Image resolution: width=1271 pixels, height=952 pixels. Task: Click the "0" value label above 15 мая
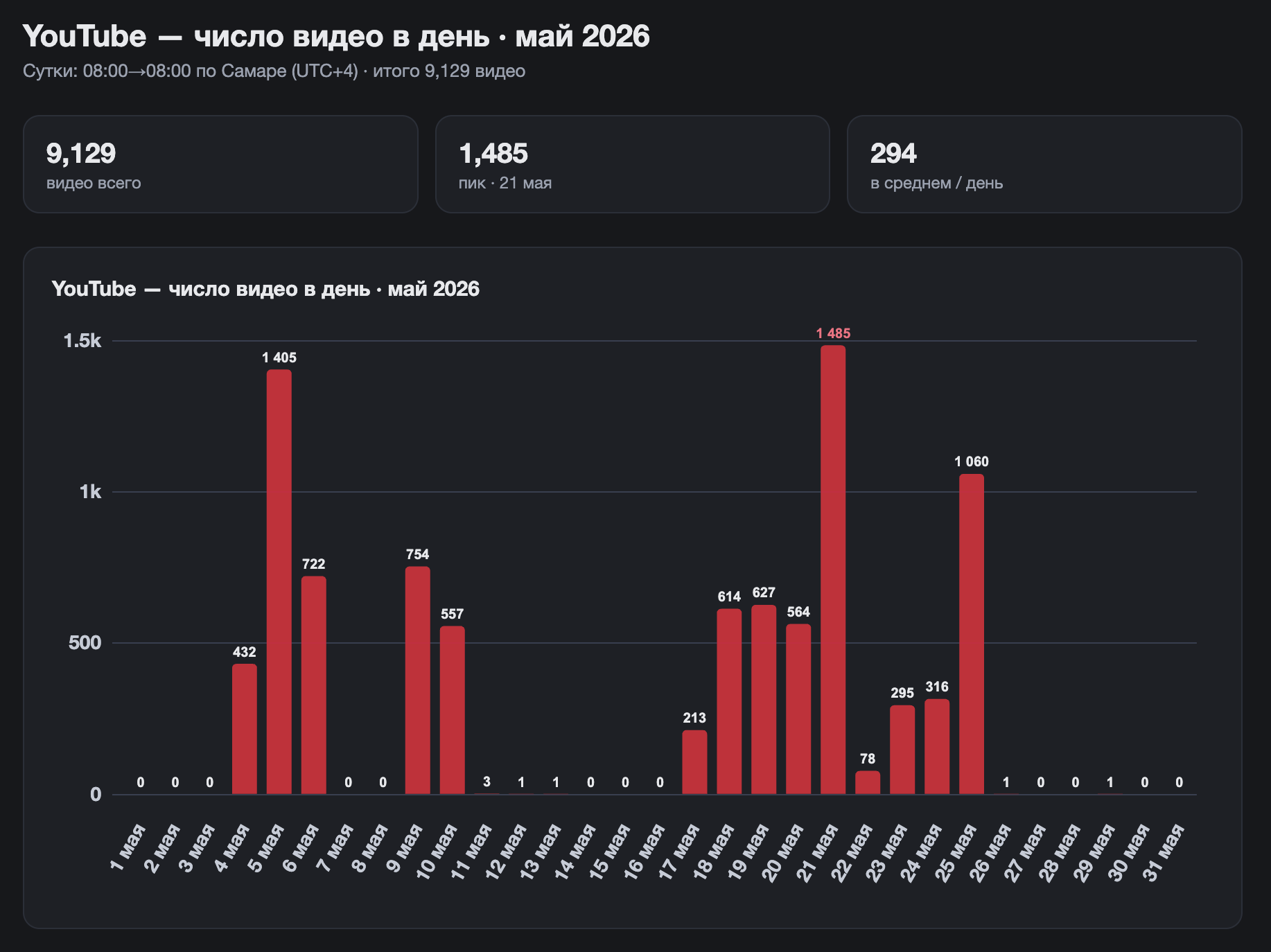coord(625,782)
